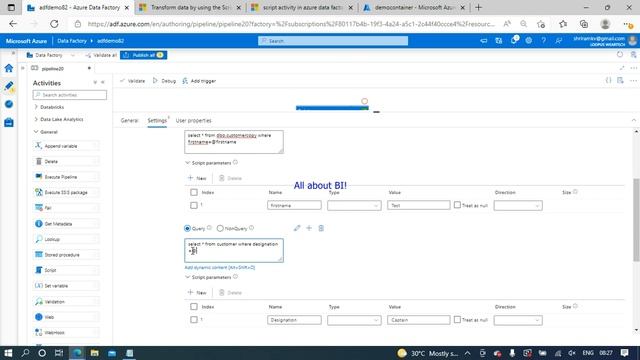Viewport: 640px width, 360px height.
Task: Check the Designation parameter row checkbox
Action: pos(194,320)
